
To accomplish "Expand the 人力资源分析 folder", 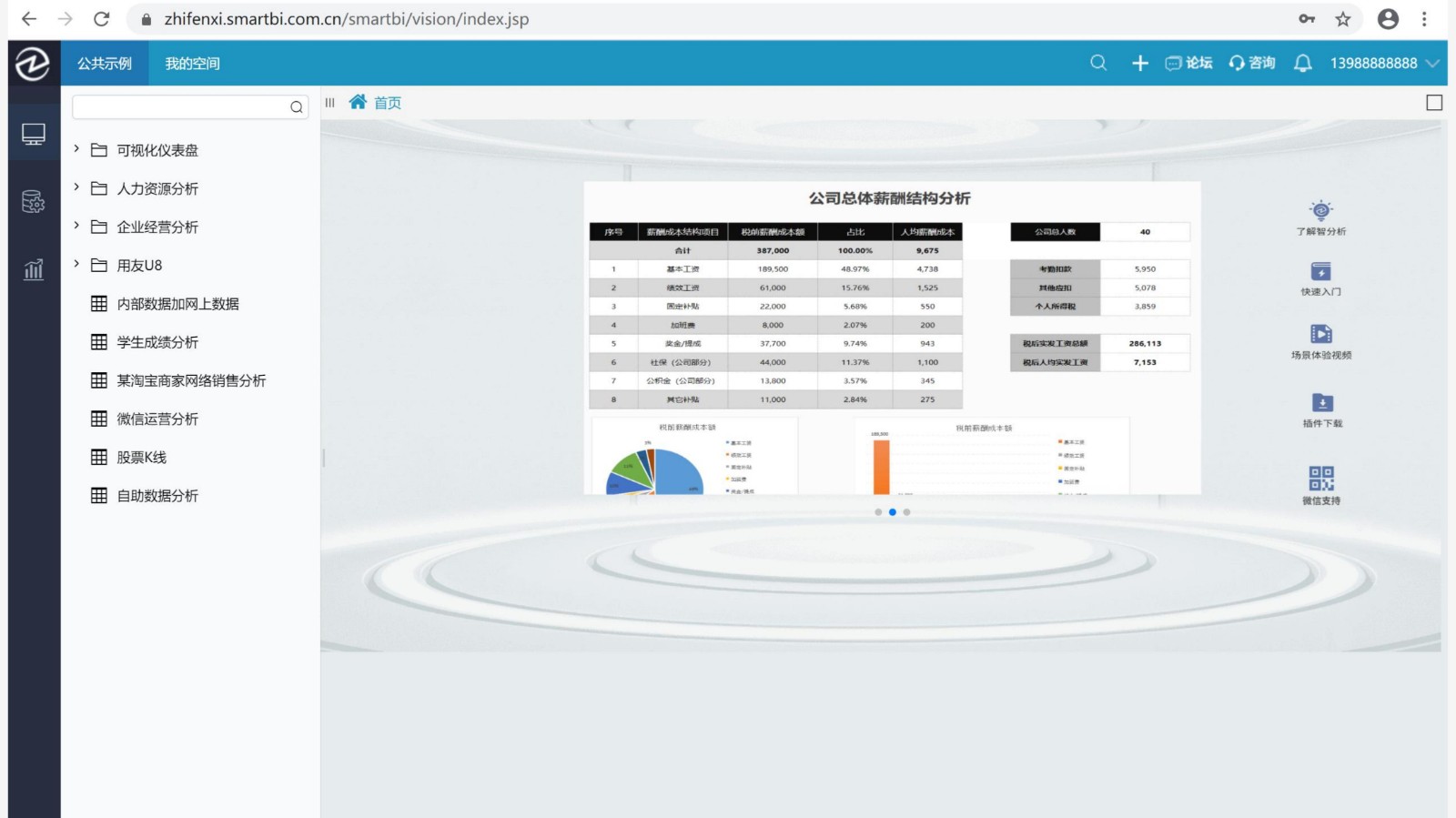I will [x=76, y=187].
